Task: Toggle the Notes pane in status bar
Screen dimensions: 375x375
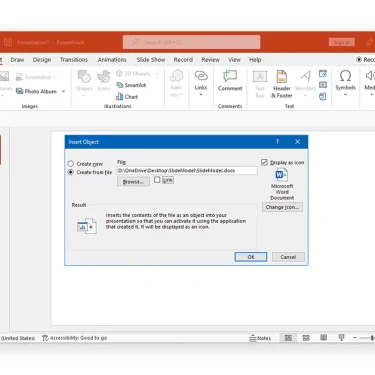Action: point(260,338)
